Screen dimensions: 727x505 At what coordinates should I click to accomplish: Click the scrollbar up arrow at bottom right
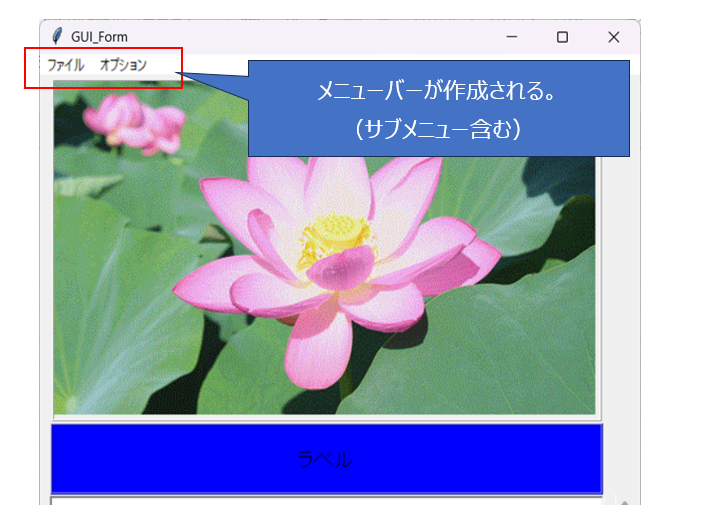[x=623, y=501]
